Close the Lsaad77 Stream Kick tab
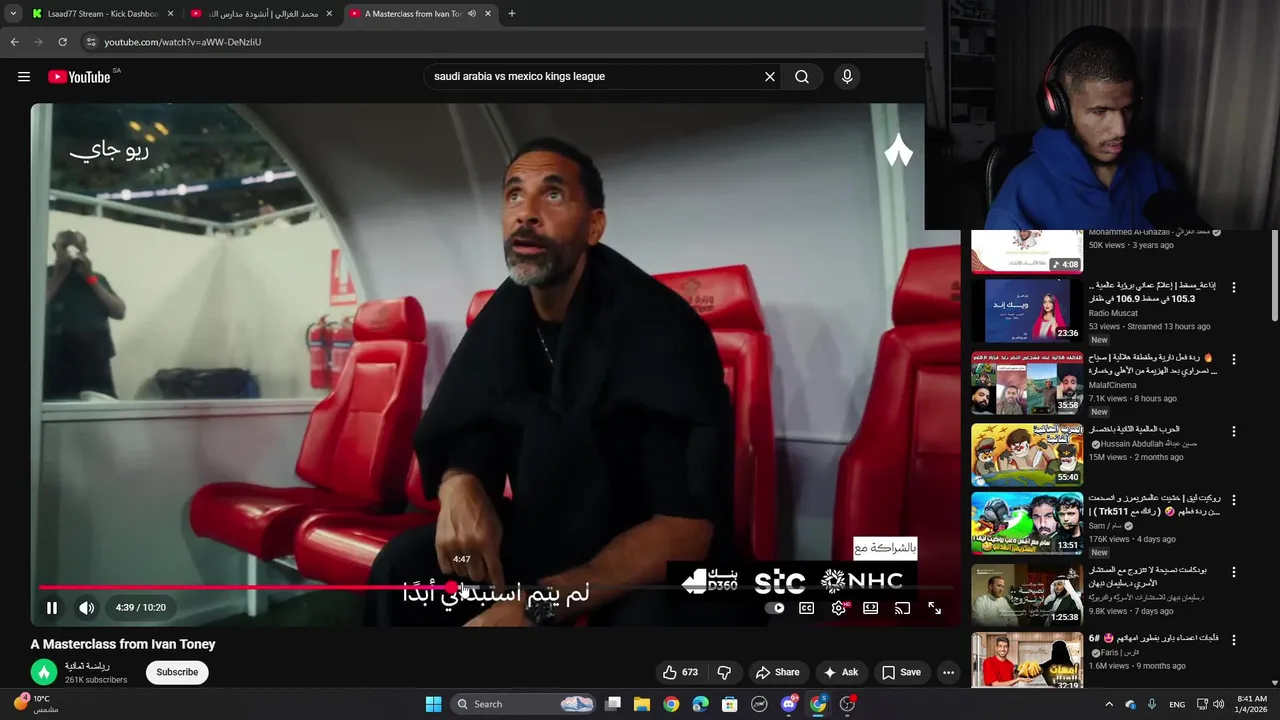This screenshot has height=720, width=1280. [170, 14]
